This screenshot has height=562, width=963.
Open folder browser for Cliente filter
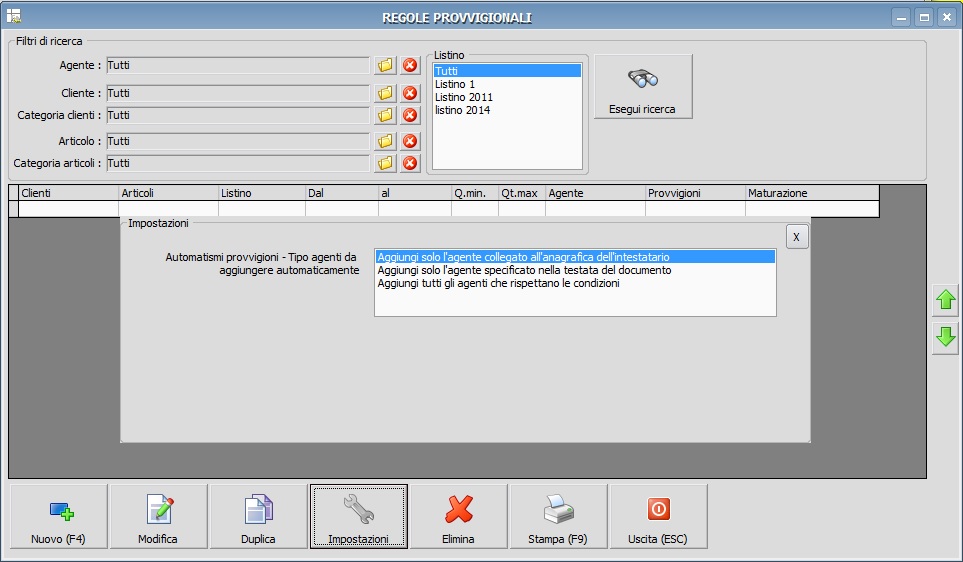click(385, 93)
